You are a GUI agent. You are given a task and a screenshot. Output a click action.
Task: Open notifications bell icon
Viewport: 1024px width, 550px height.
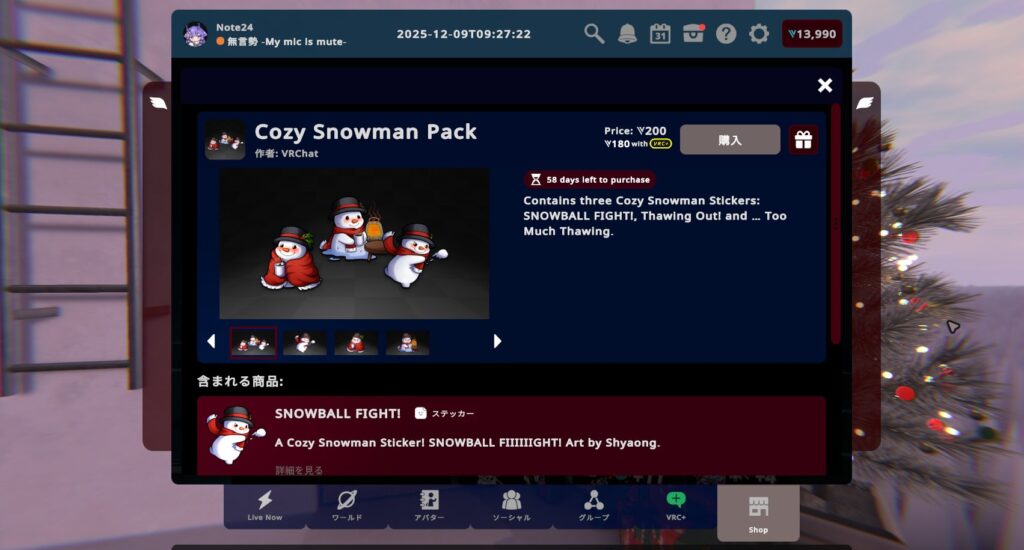pyautogui.click(x=627, y=34)
